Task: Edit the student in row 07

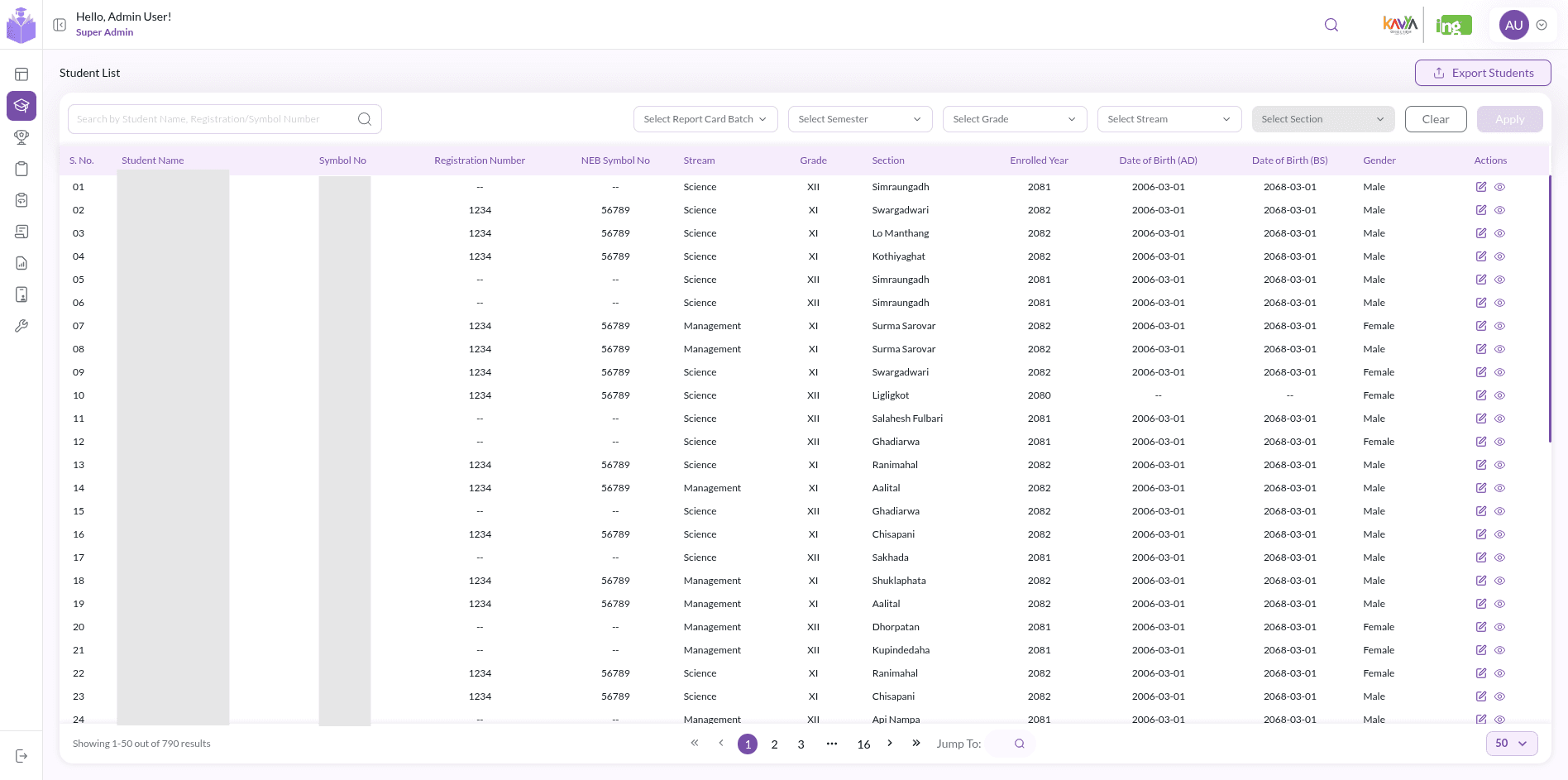Action: point(1481,326)
